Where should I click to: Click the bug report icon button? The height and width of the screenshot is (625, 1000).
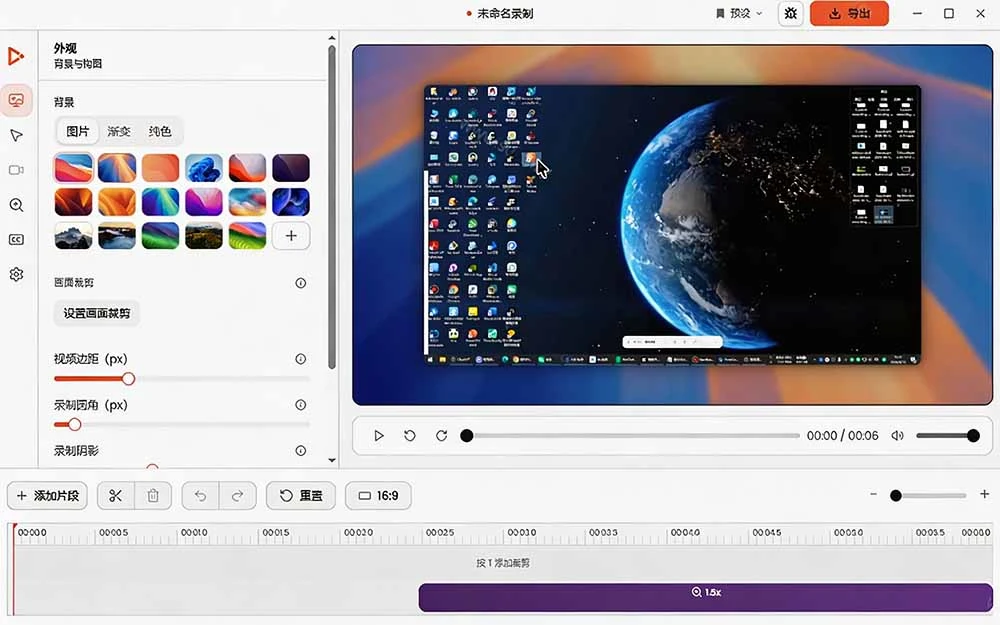(x=790, y=13)
